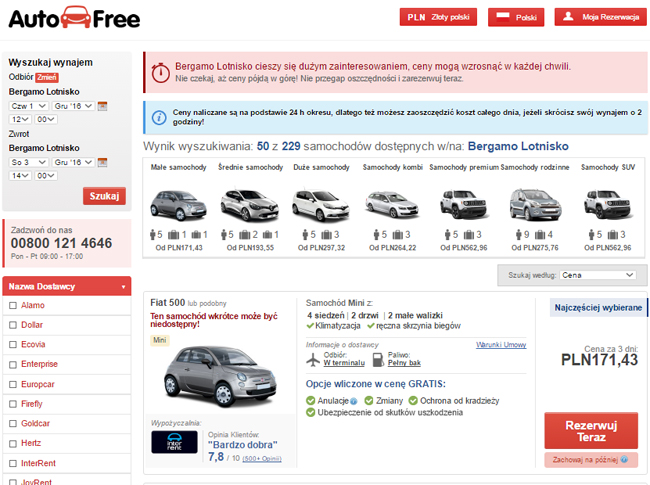Click the info icon on Zachowaj na później
650x485 pixels.
624,459
